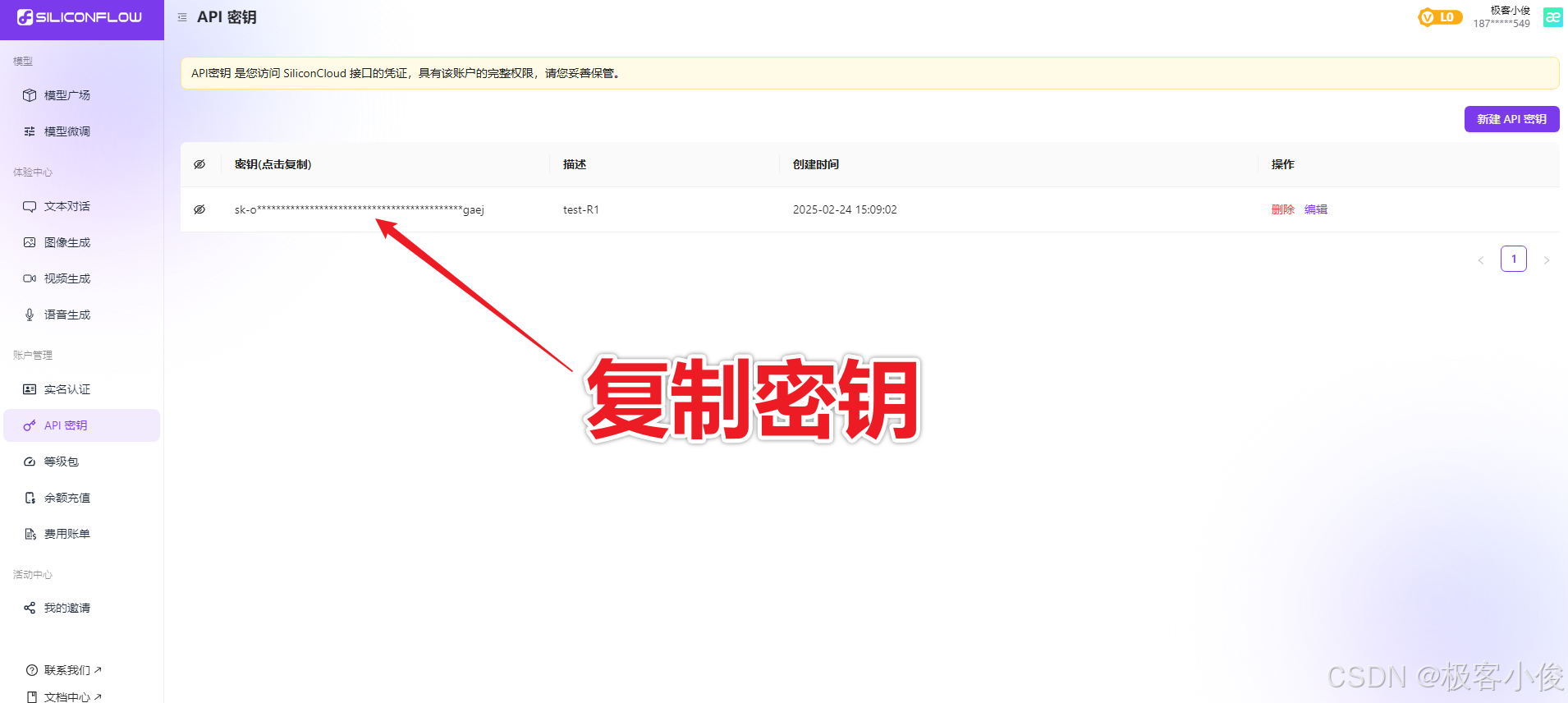The height and width of the screenshot is (703, 1568).
Task: Go to 图像生成 menu item
Action: tap(82, 242)
